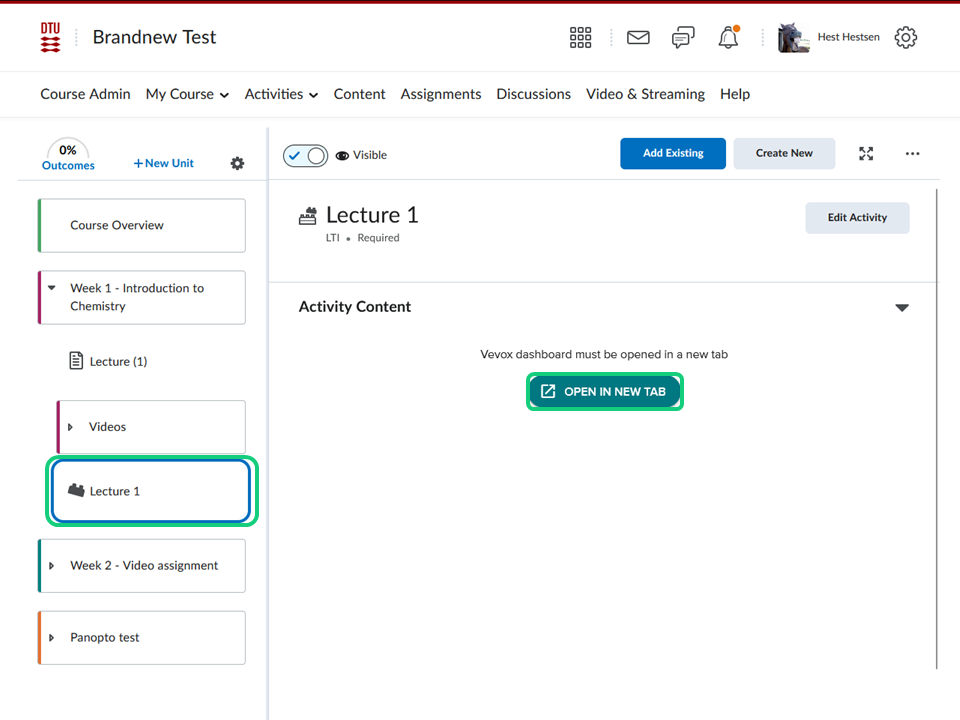Open the three-dot more options menu
This screenshot has width=960, height=720.
click(x=912, y=154)
